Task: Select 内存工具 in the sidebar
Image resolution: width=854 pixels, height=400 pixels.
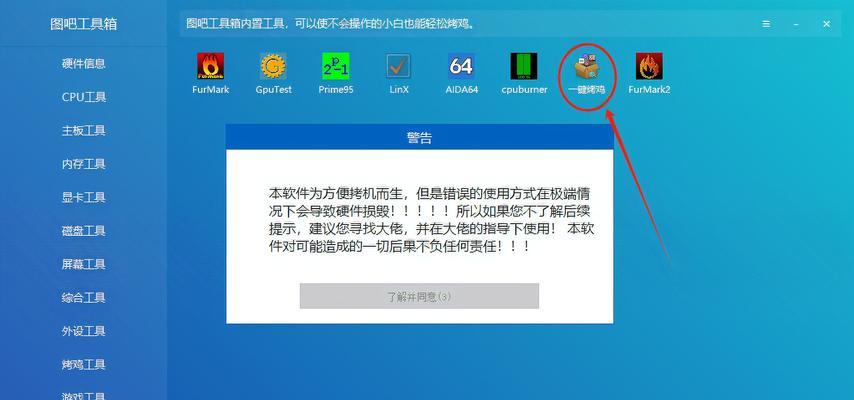Action: pos(83,164)
